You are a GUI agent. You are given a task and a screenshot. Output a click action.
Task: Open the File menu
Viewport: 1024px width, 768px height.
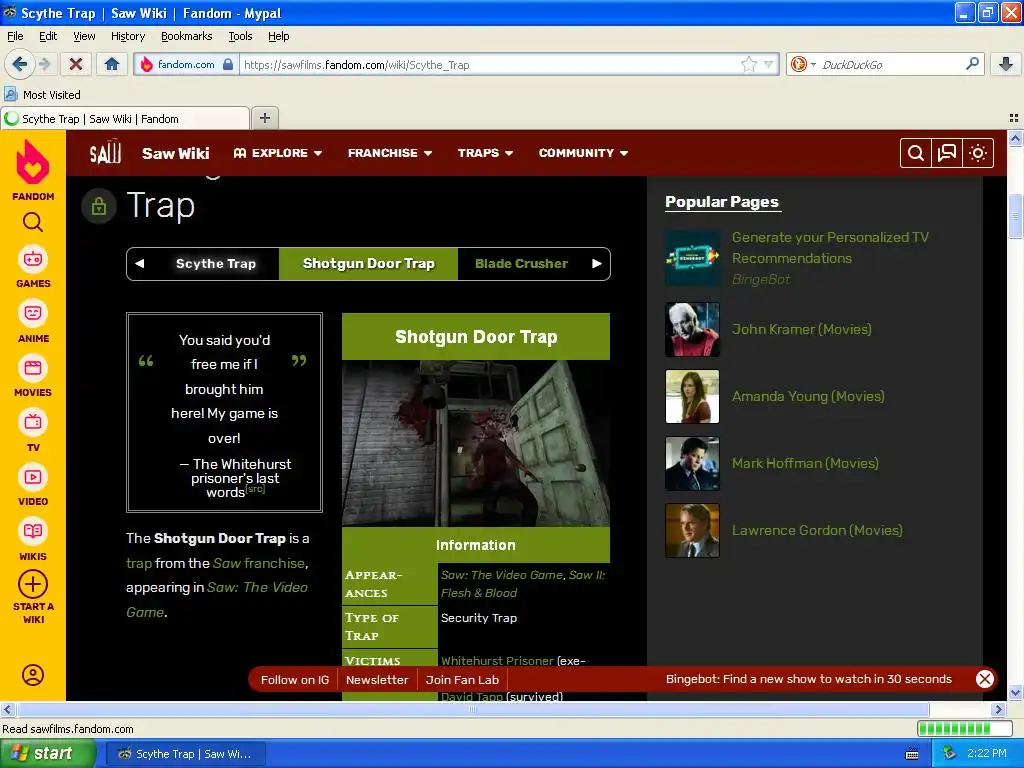point(15,36)
